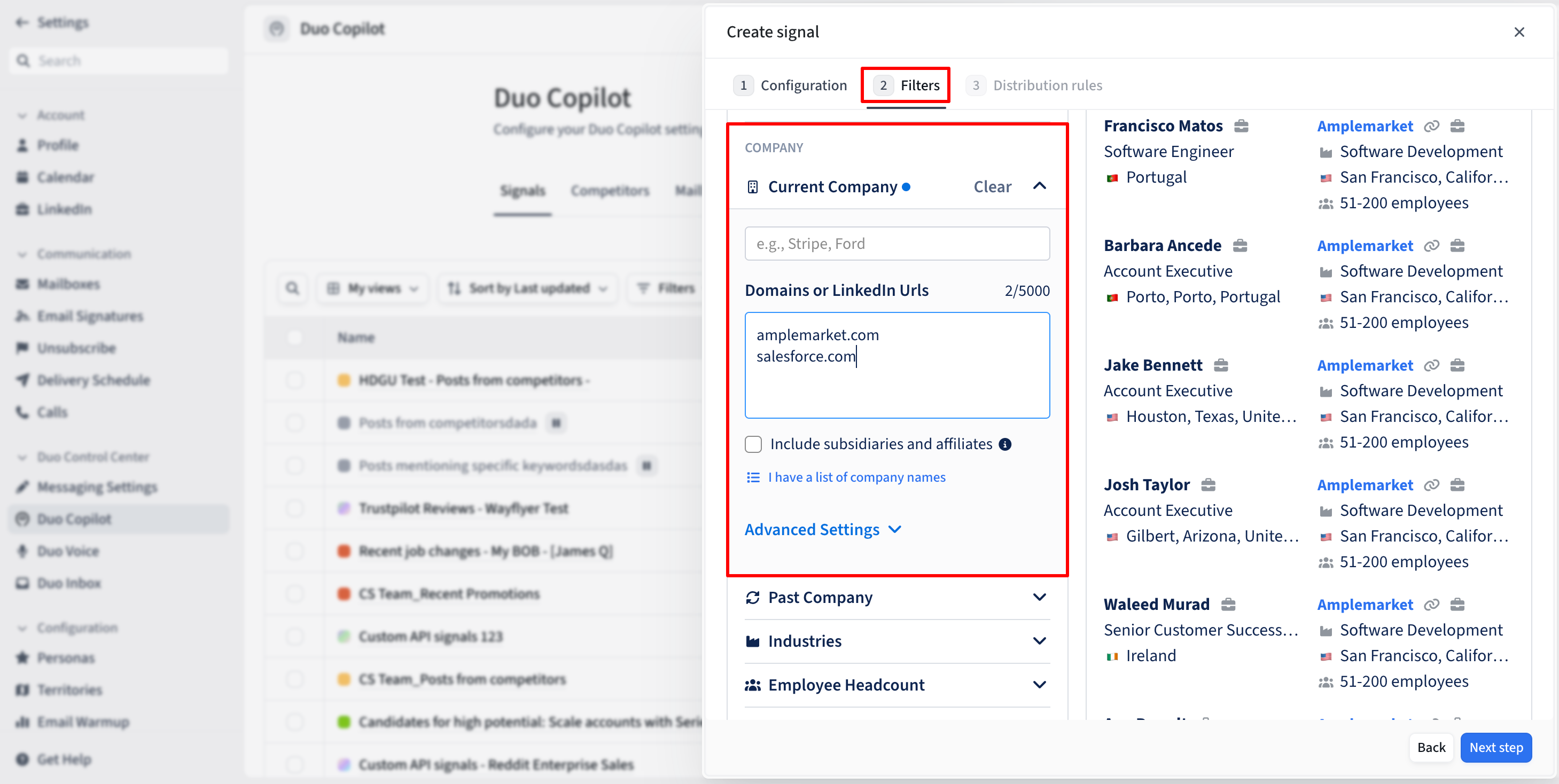Image resolution: width=1559 pixels, height=784 pixels.
Task: Click the link icon beside Francisco Matos's Amplemarket
Action: point(1431,126)
